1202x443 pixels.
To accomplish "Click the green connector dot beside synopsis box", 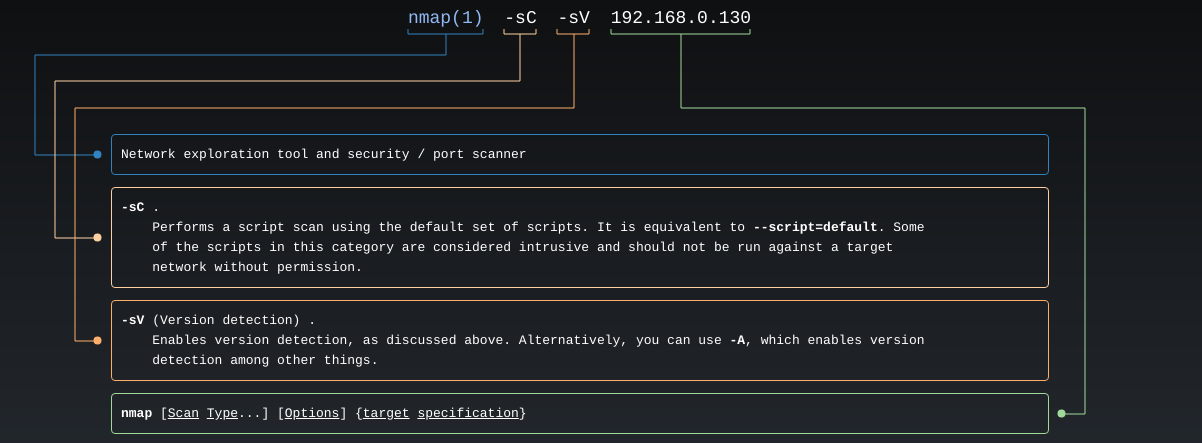I will pos(1062,413).
